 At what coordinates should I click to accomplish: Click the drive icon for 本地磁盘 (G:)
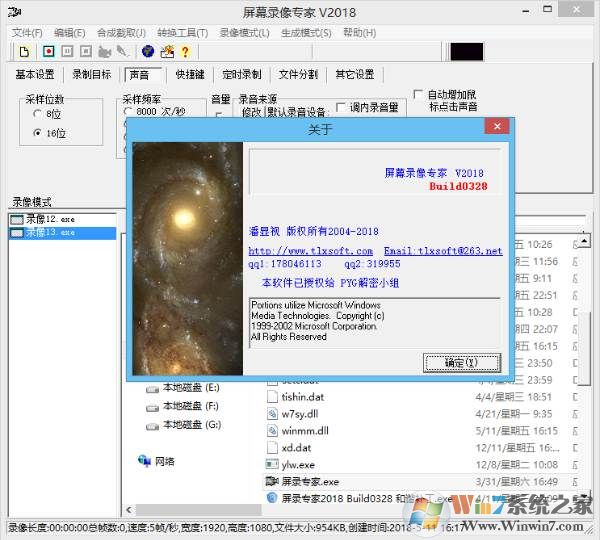pyautogui.click(x=152, y=426)
